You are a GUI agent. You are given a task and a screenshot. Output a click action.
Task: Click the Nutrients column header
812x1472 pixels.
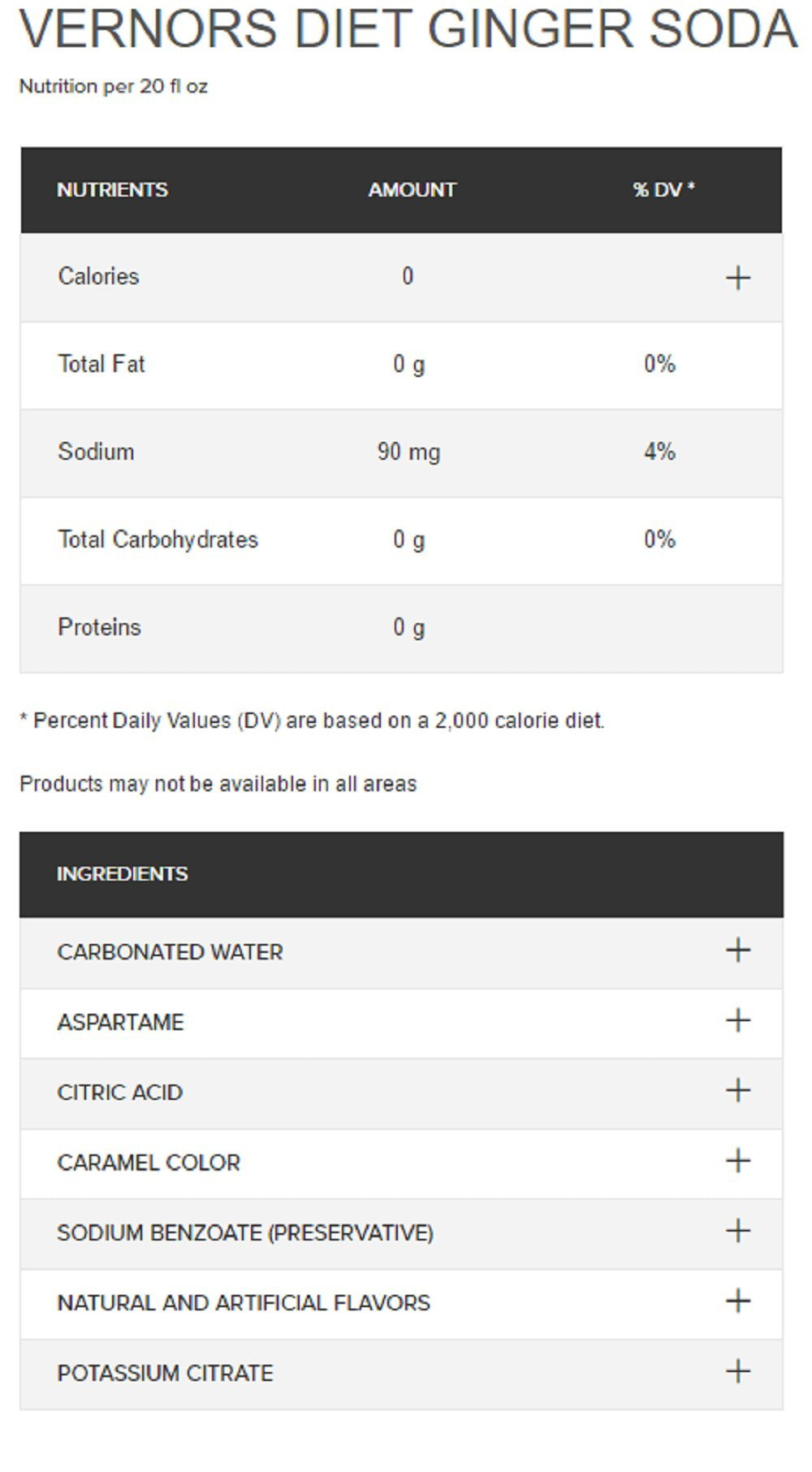pos(112,189)
